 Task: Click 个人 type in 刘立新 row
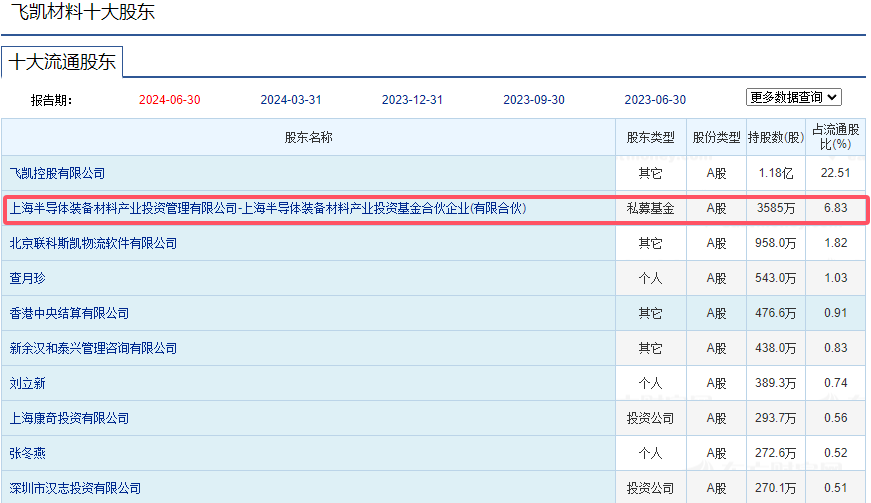(650, 383)
